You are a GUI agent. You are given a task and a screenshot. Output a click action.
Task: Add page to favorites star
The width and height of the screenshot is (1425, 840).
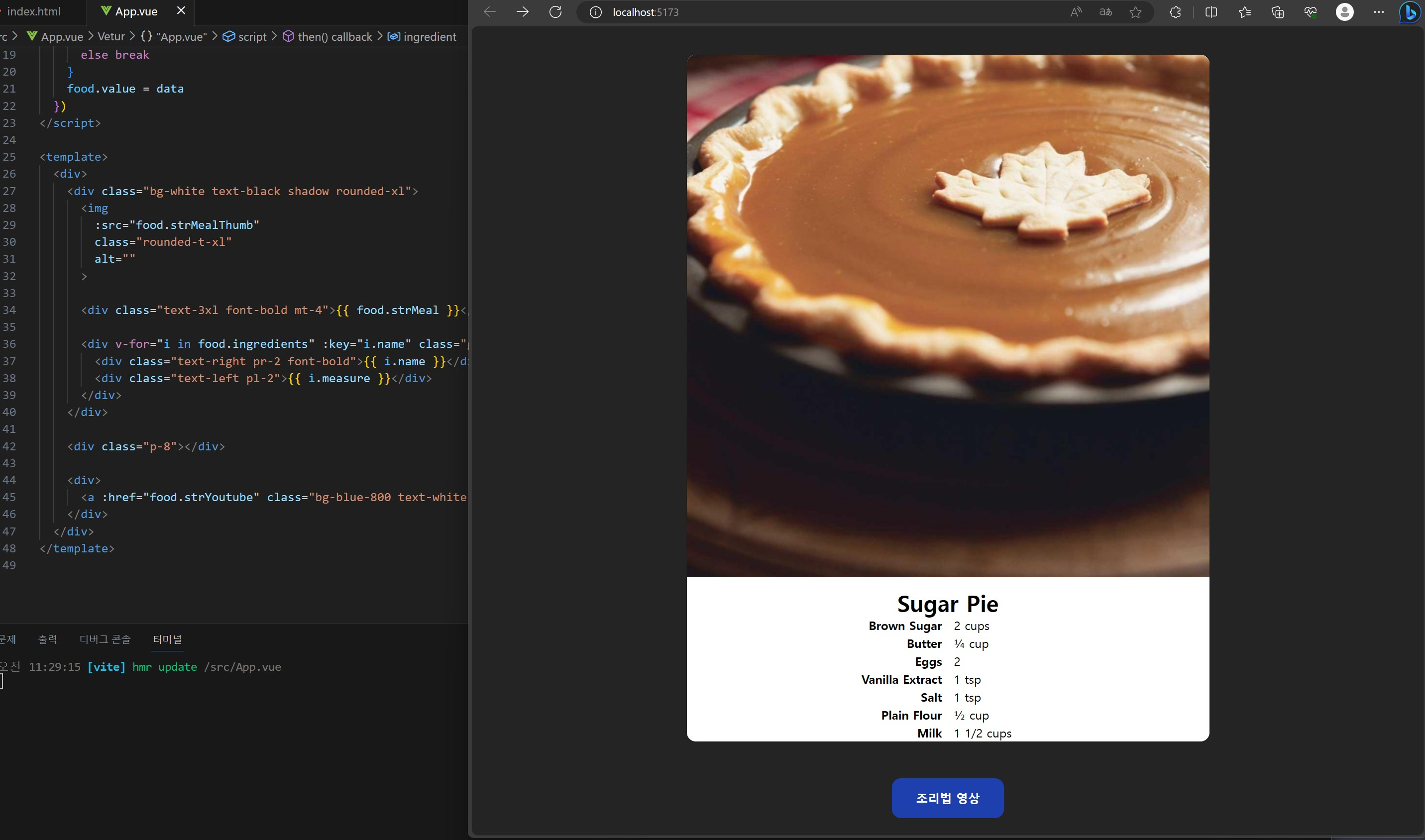[1135, 12]
